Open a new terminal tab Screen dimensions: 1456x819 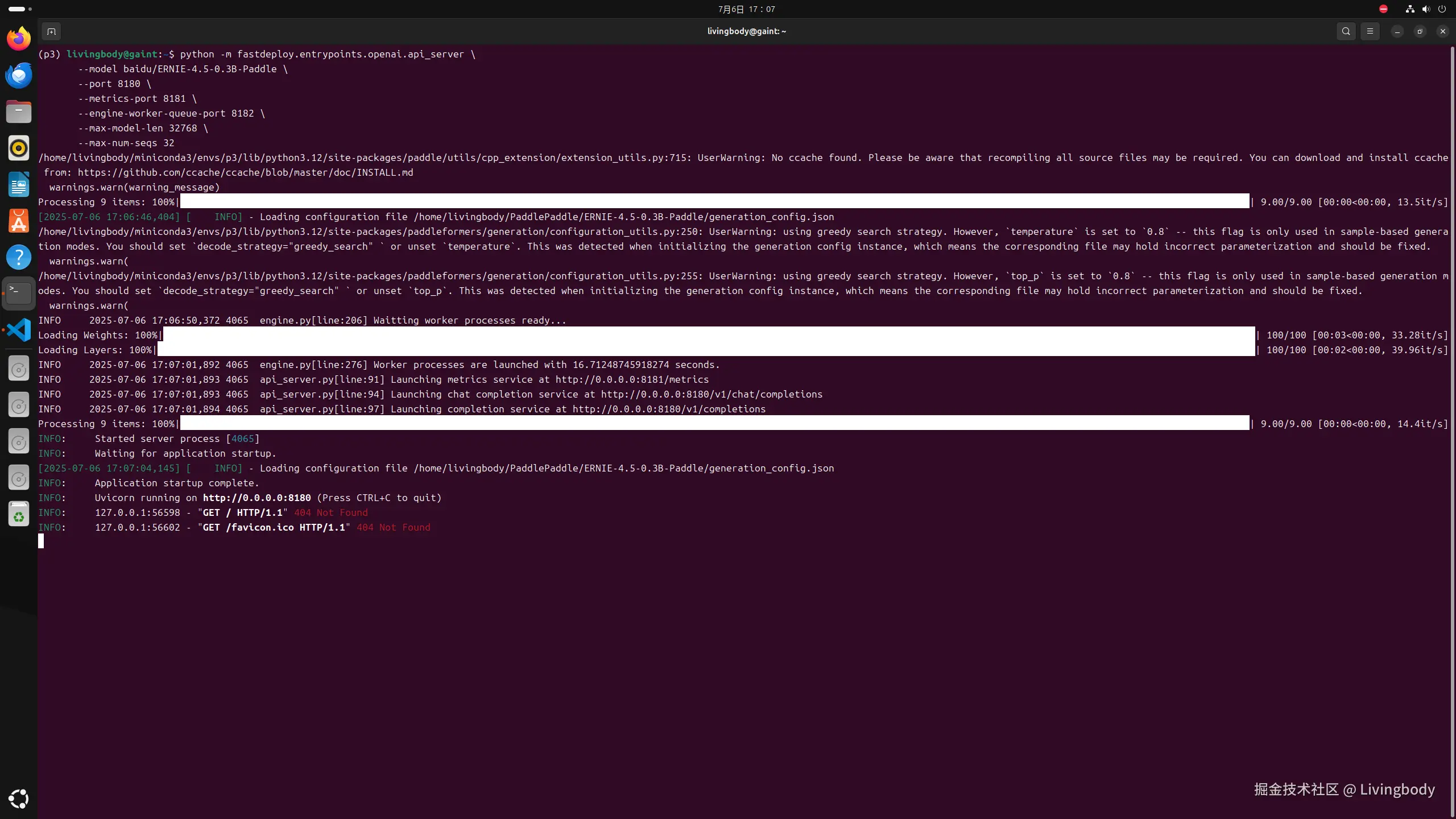(x=51, y=31)
